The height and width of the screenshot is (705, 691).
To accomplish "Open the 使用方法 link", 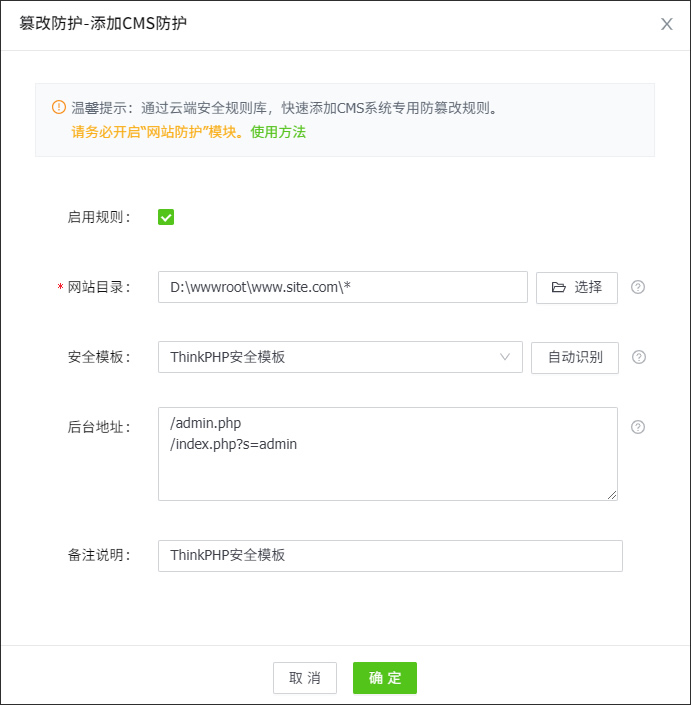I will click(x=278, y=132).
